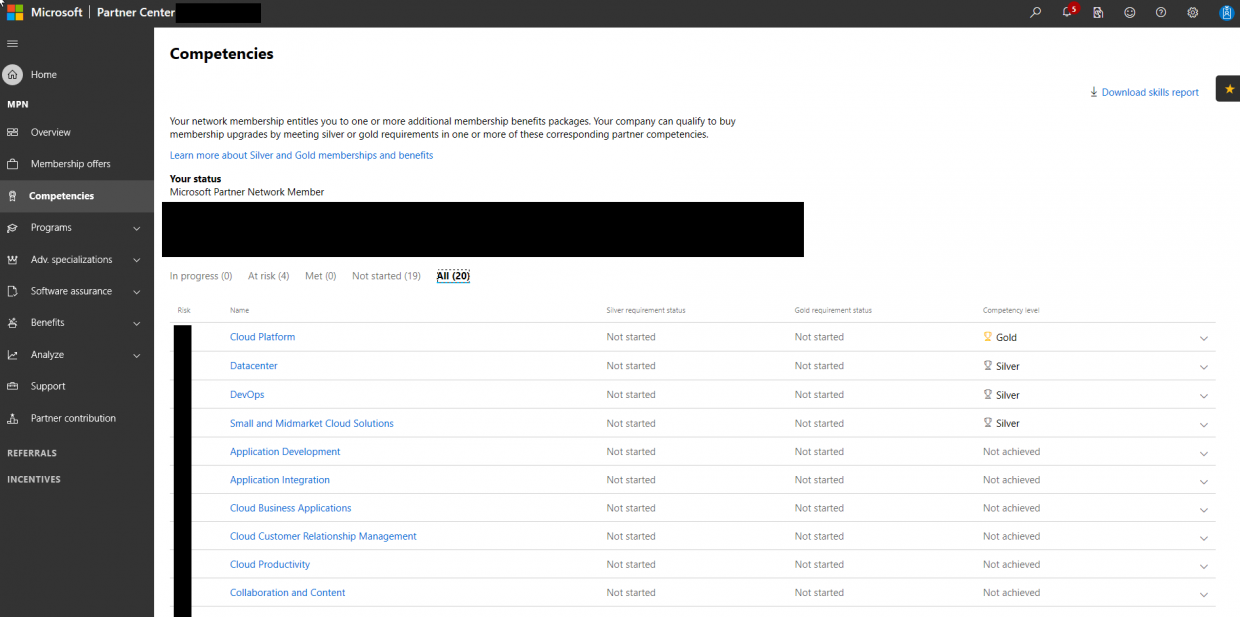Expand the DevOps row chevron
The image size is (1240, 617).
[x=1204, y=396]
